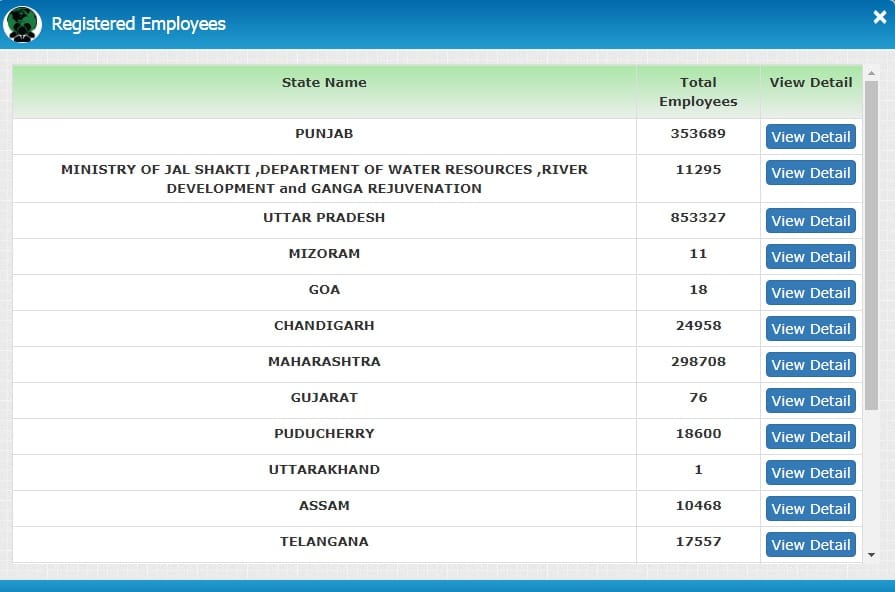View detail for TELANGANA
The width and height of the screenshot is (895, 592).
pos(811,544)
